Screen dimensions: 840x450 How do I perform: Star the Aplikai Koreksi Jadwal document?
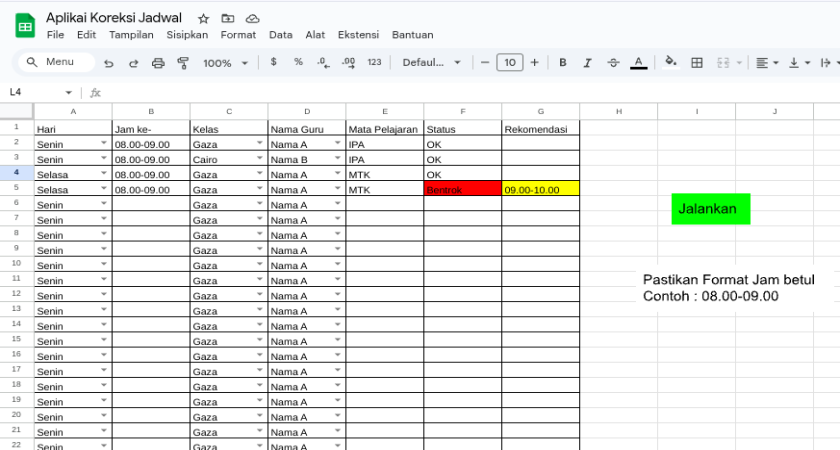coord(204,18)
